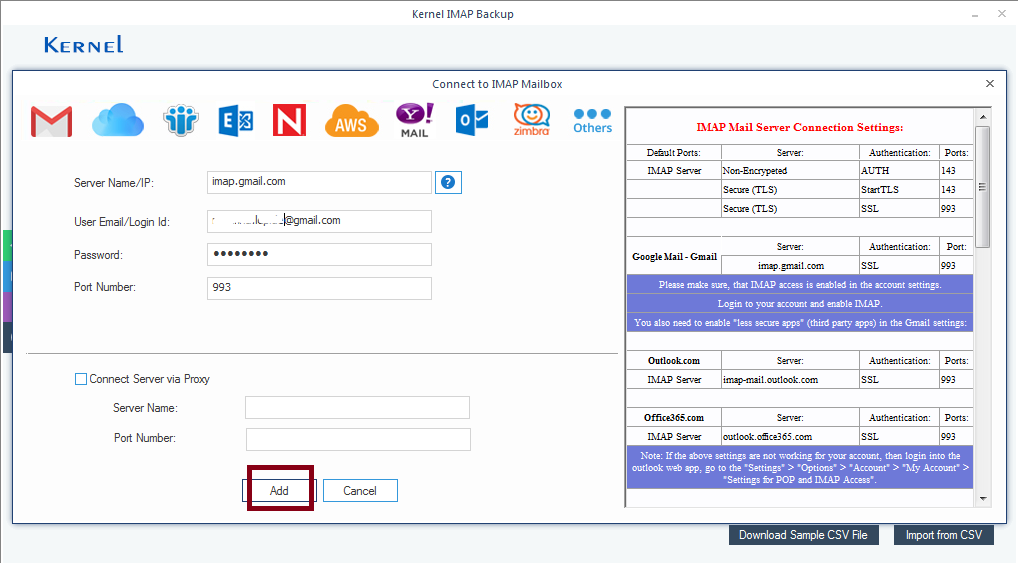Click 'Login to your account and enable IMAP' note
This screenshot has width=1019, height=563.
799,304
